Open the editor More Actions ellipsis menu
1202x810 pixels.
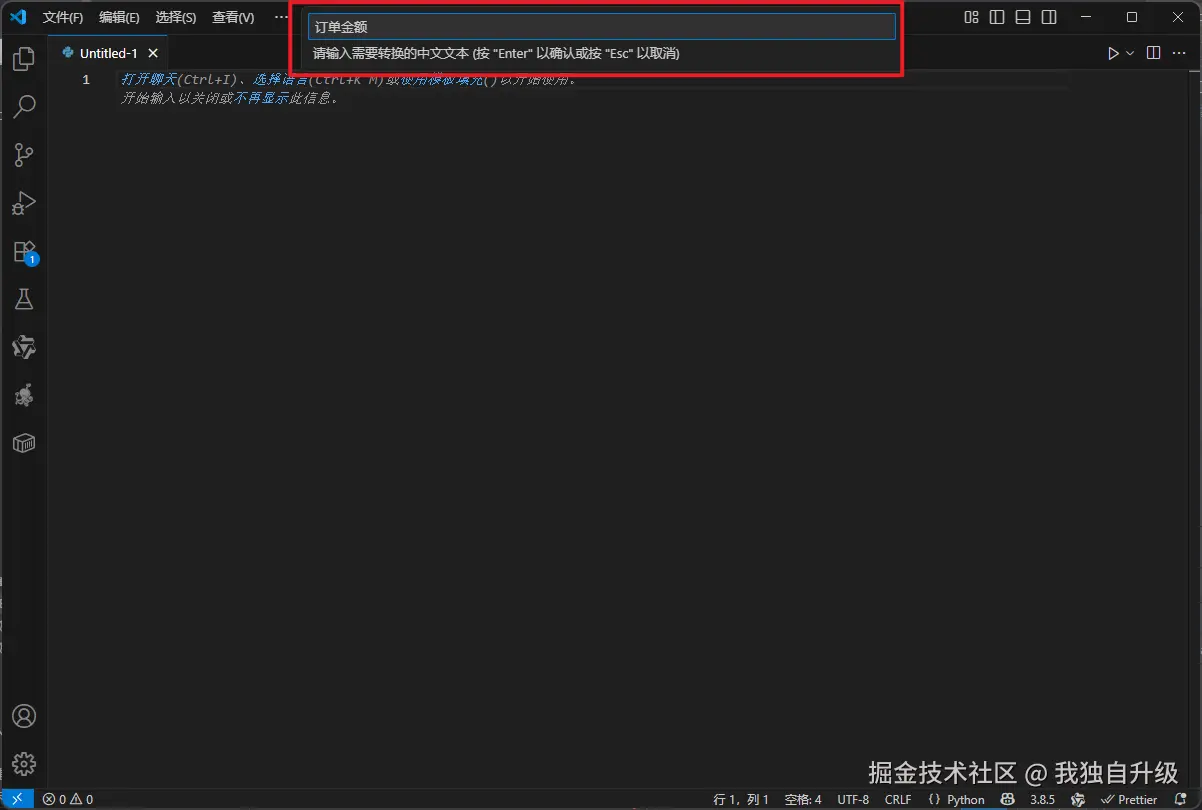(1179, 53)
